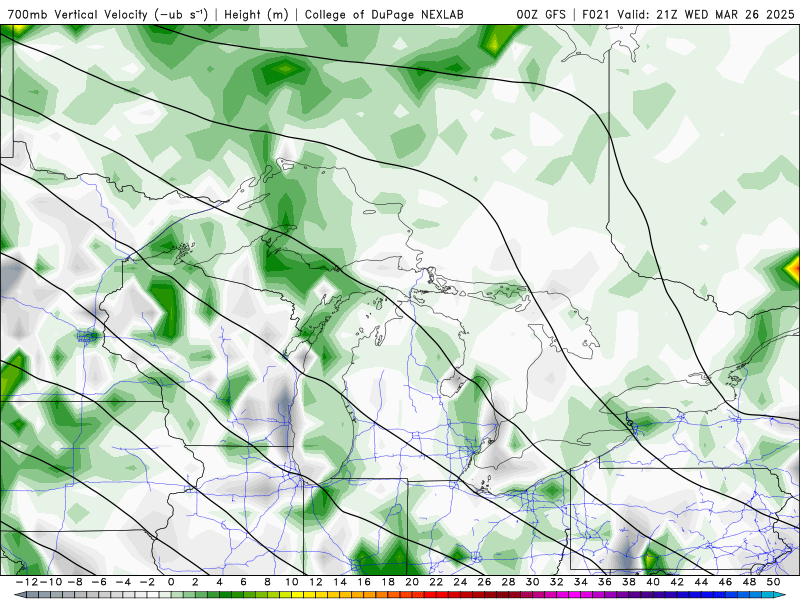Click the '-12' color scale label

pos(27,582)
